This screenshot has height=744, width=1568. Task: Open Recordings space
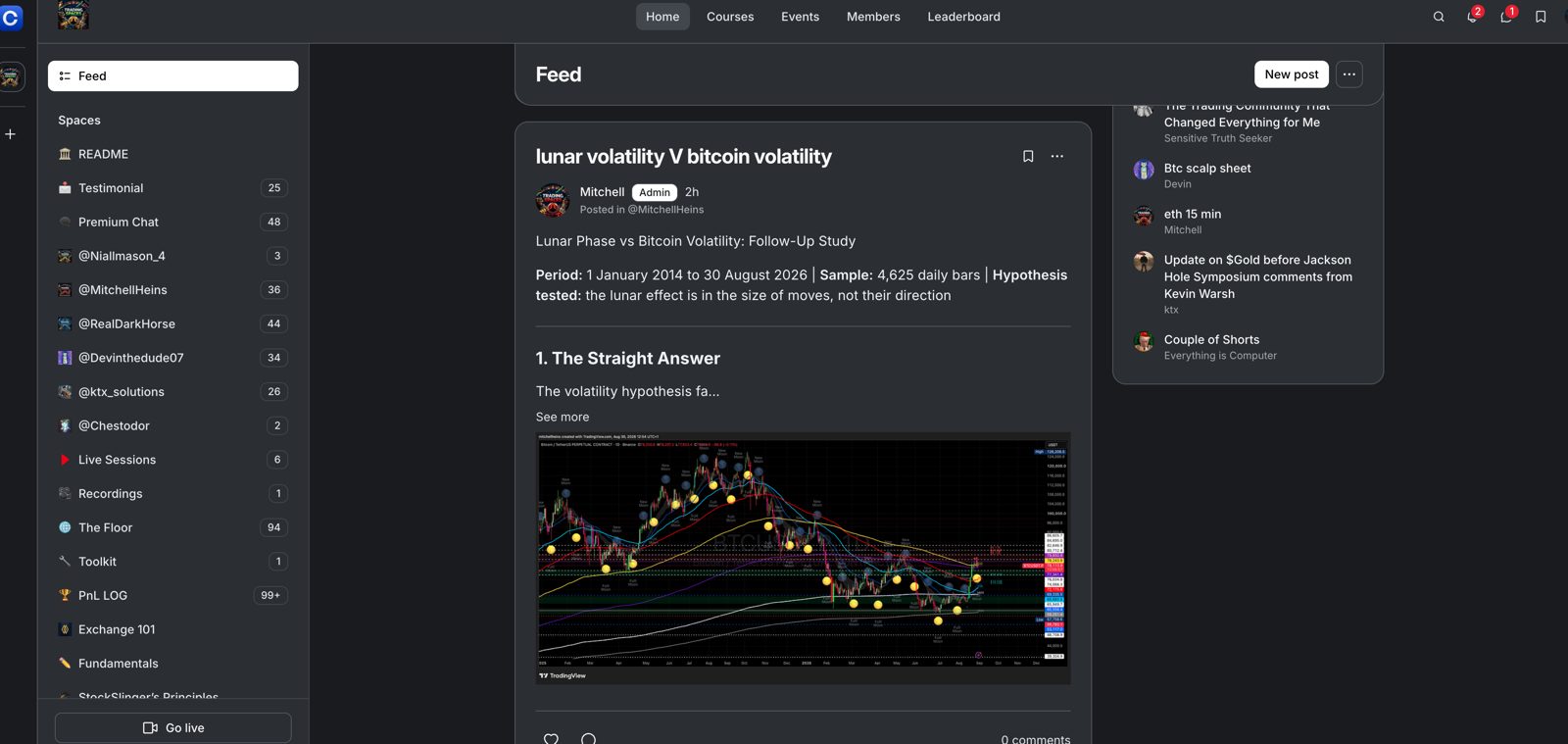pos(172,494)
